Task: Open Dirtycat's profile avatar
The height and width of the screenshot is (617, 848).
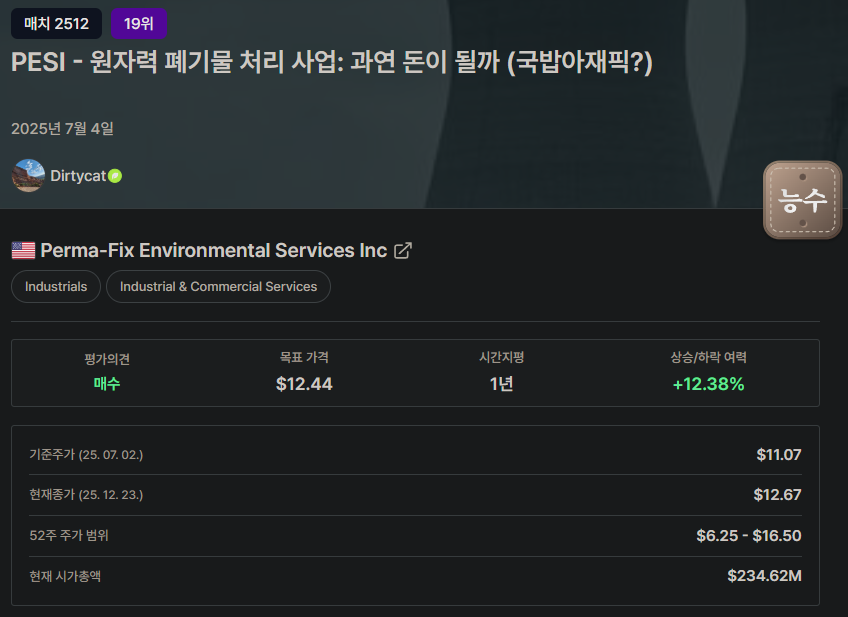Action: tap(28, 175)
